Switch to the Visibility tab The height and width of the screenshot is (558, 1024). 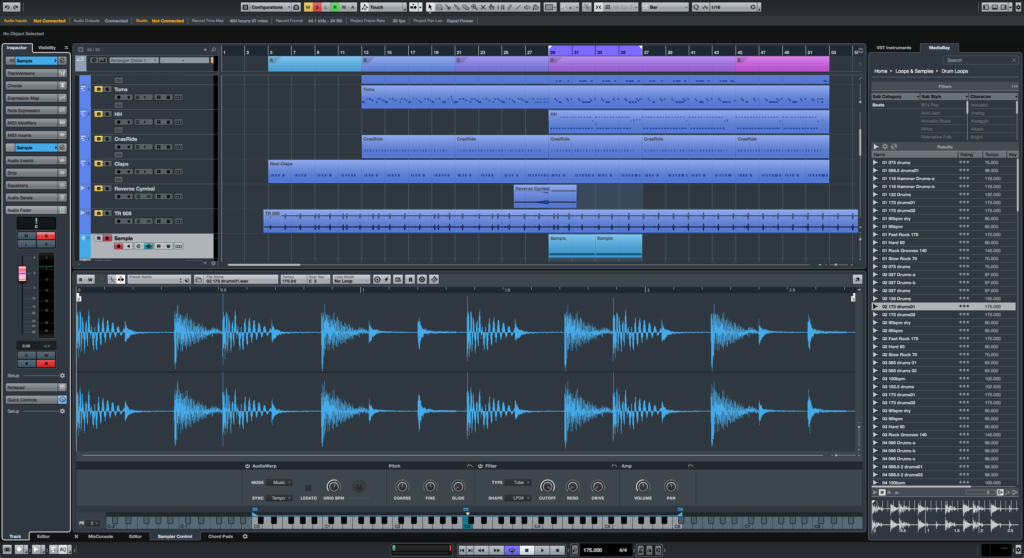[x=47, y=48]
